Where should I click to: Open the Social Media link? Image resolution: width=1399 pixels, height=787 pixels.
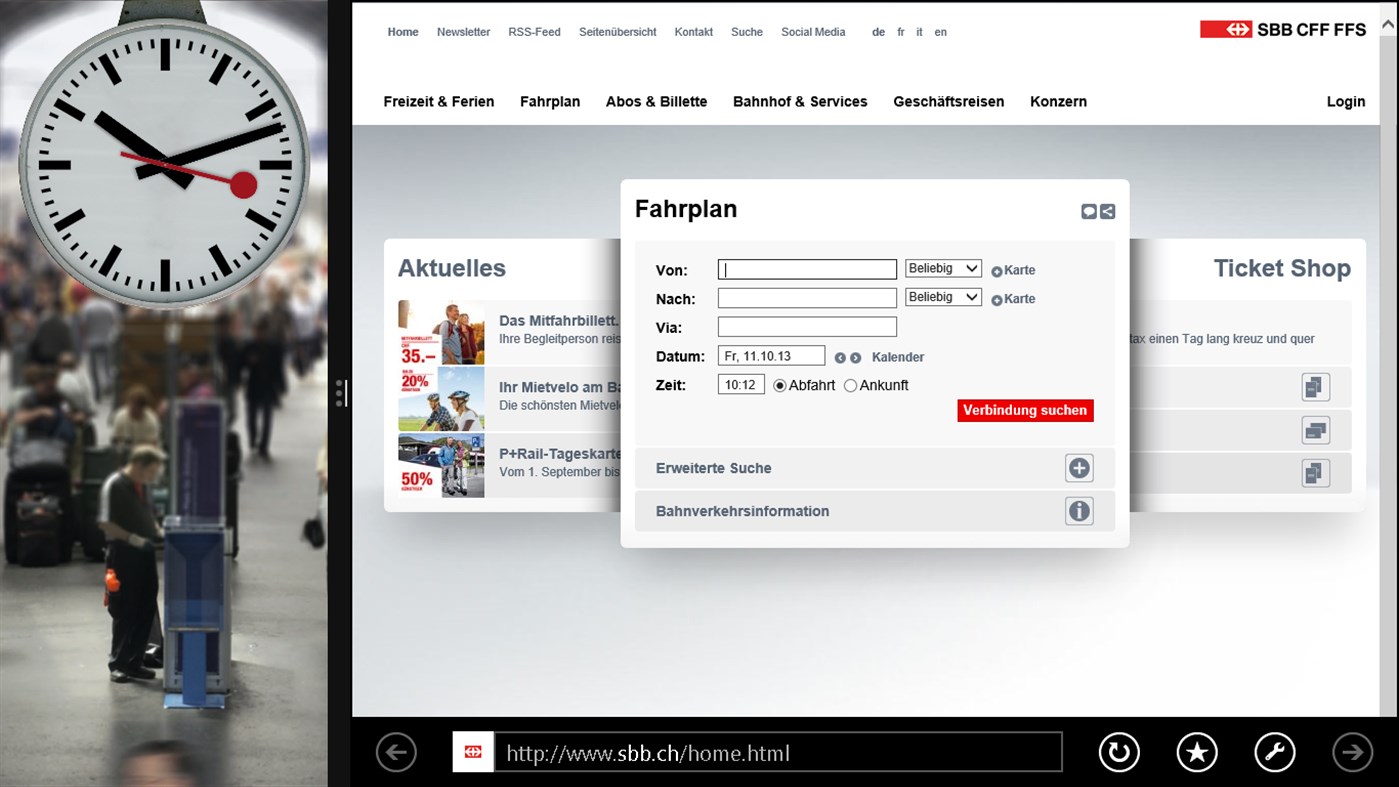click(813, 32)
